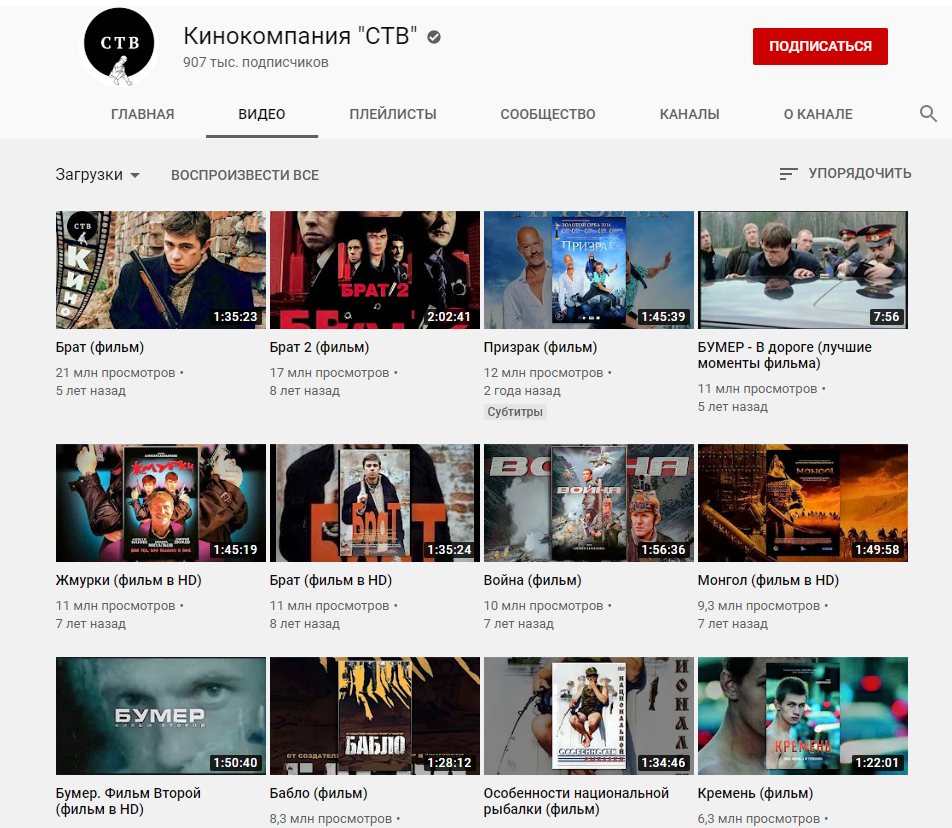Click ВОСПРОИЗВЕСТИ ВСЕ
The width and height of the screenshot is (952, 828).
[245, 175]
